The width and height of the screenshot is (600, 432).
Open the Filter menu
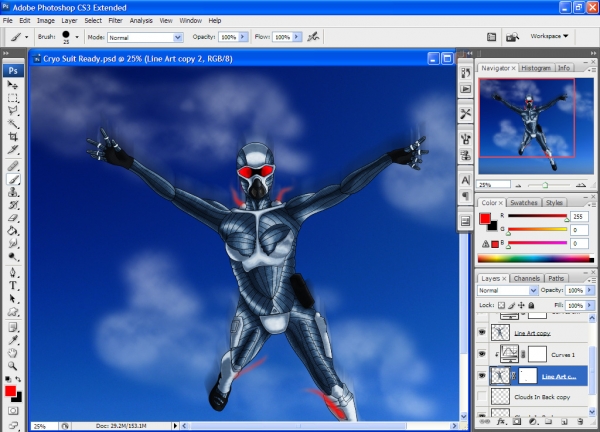(x=115, y=21)
